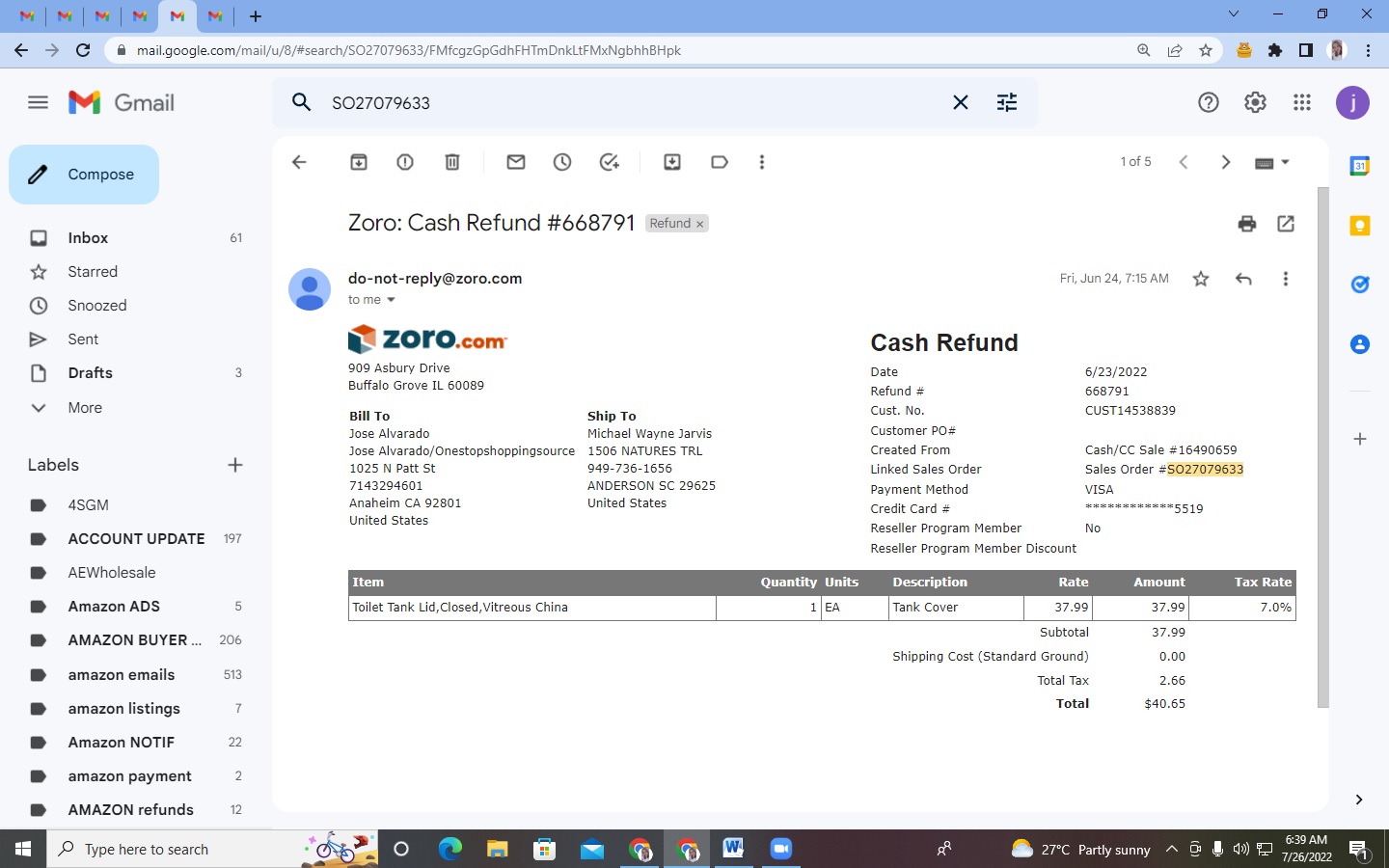This screenshot has height=868, width=1389.
Task: Create a new label with plus icon
Action: tap(235, 465)
